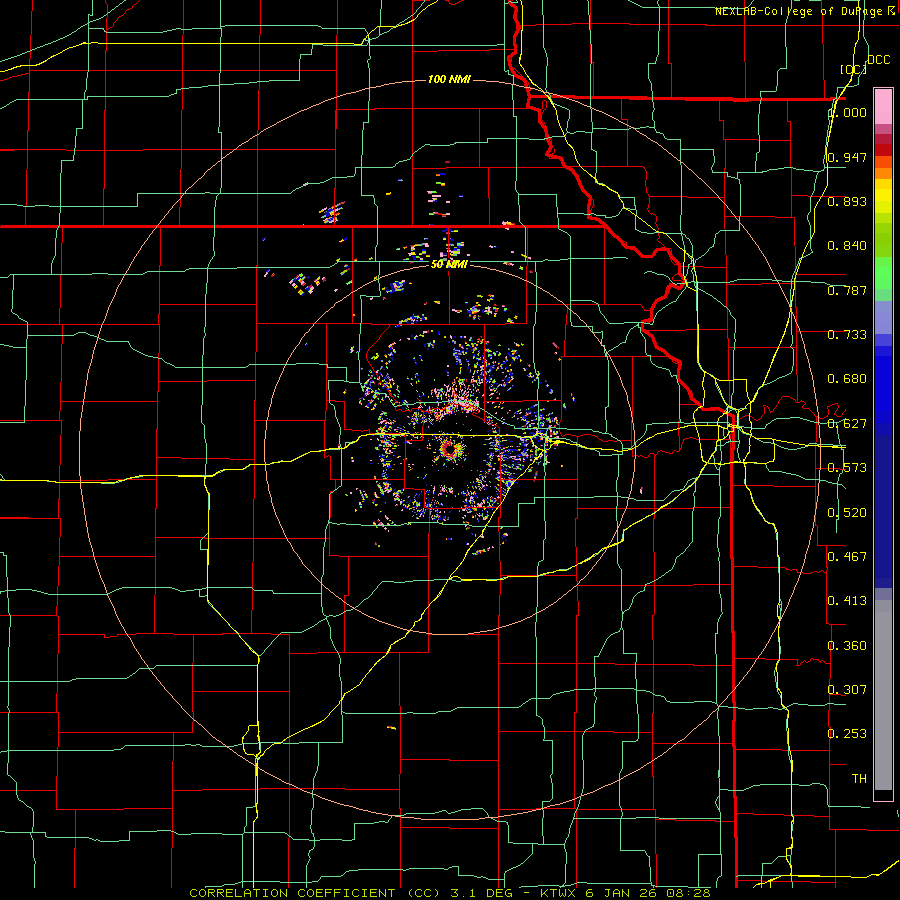Screen dimensions: 900x900
Task: Click the 50 NMI range ring label
Action: [x=449, y=264]
